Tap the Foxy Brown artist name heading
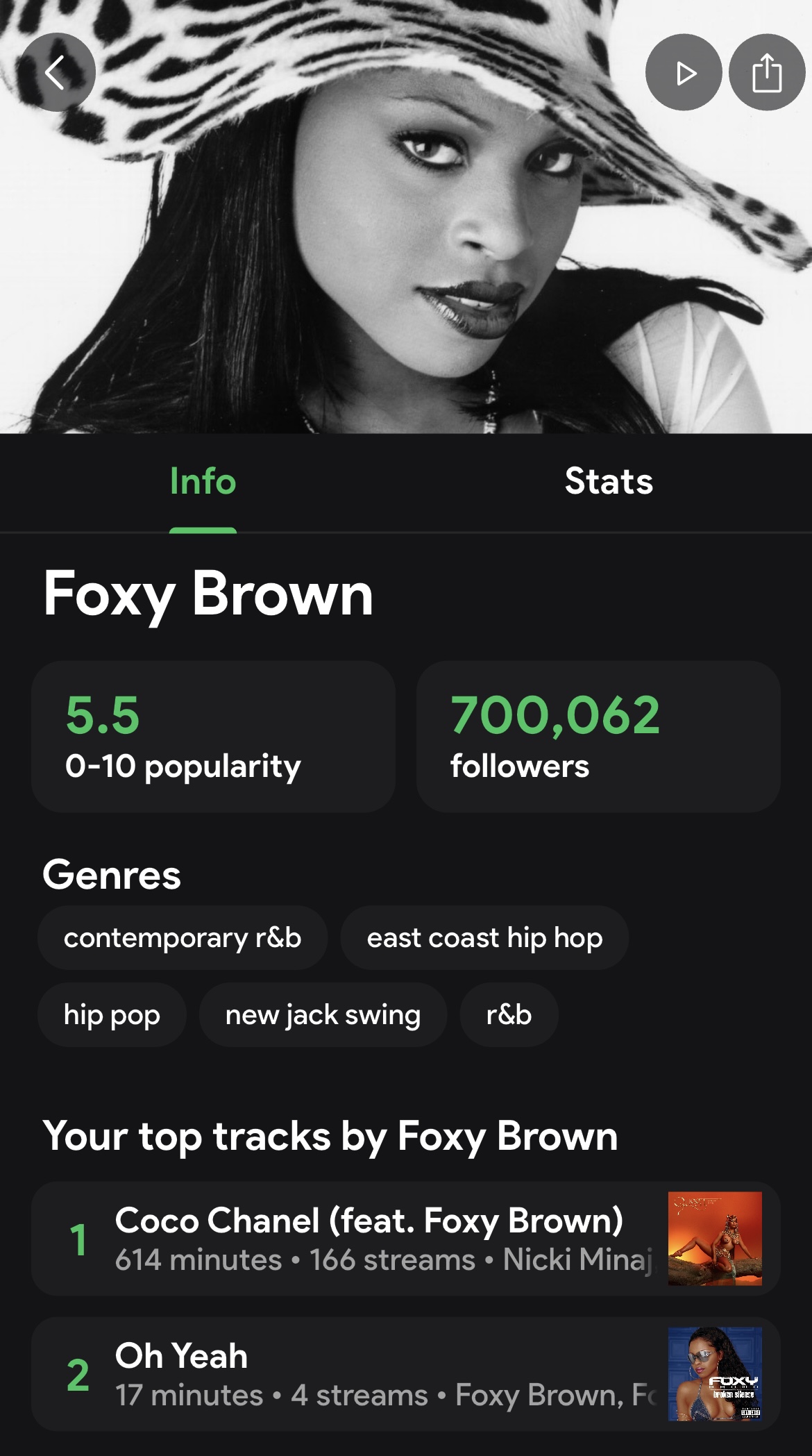 tap(208, 594)
